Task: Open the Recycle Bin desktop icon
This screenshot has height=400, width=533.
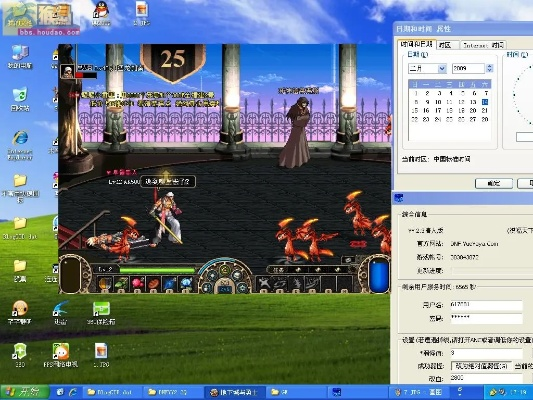Action: click(x=20, y=99)
